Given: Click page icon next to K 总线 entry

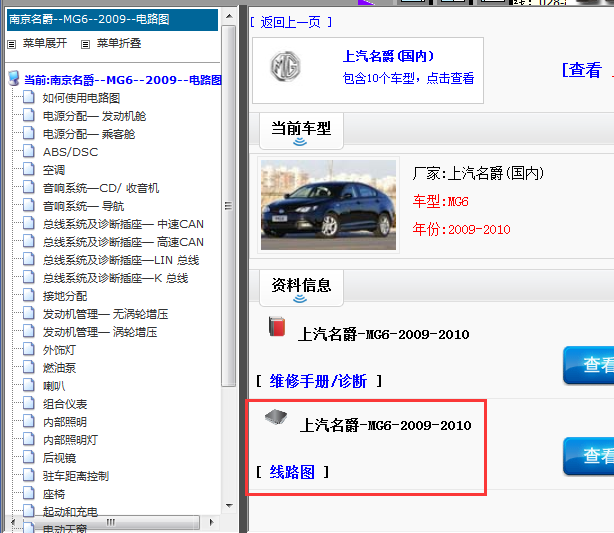Looking at the screenshot, I should (29, 277).
